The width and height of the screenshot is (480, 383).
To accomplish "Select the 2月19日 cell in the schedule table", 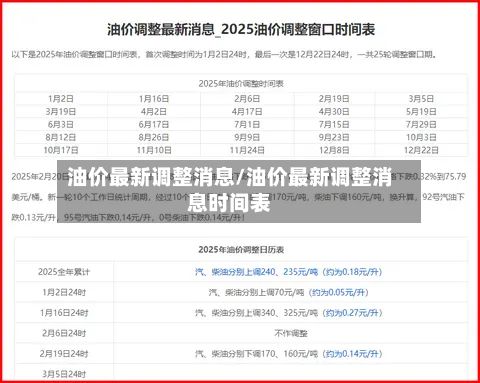I will click(x=334, y=99).
